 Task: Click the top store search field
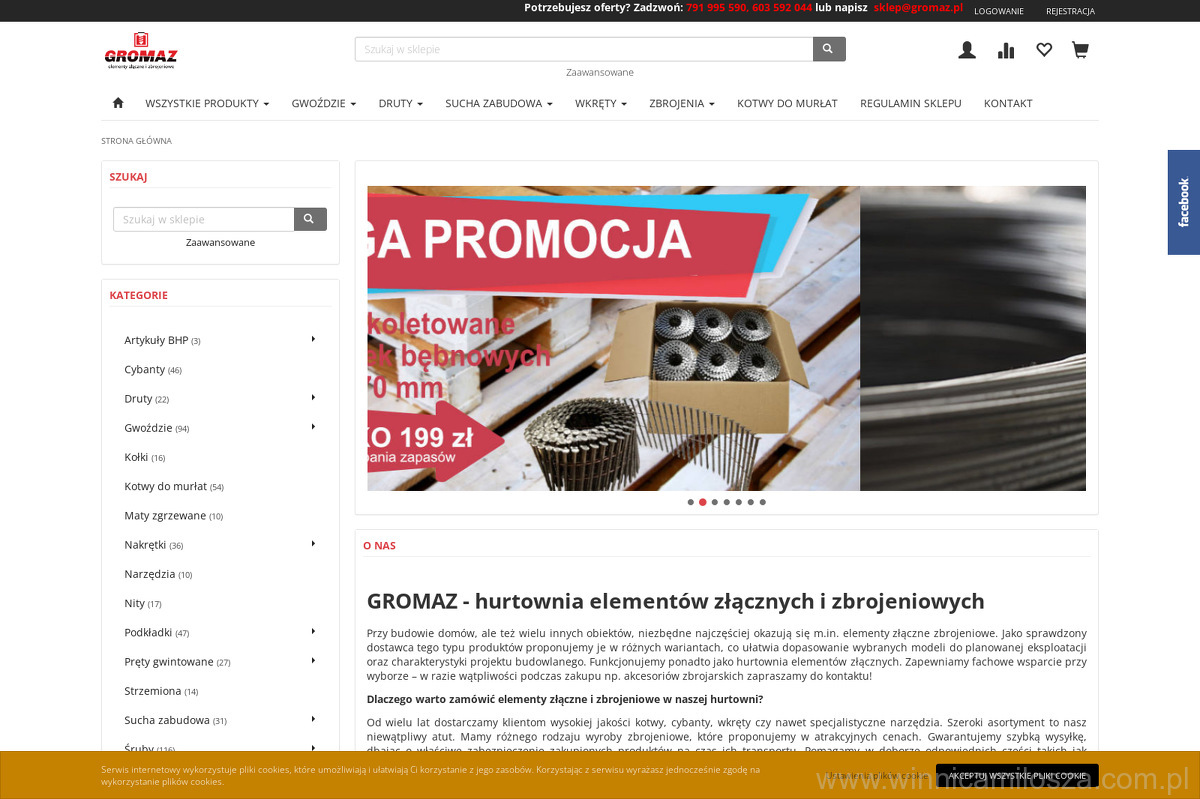click(584, 49)
